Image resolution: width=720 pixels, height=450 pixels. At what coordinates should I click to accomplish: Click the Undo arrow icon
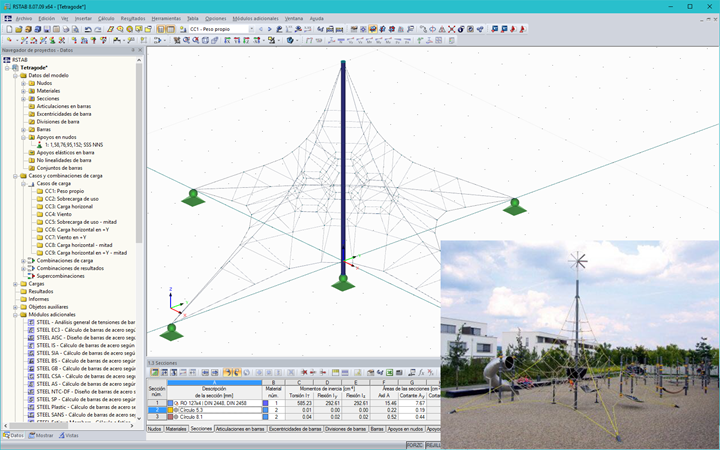point(88,29)
